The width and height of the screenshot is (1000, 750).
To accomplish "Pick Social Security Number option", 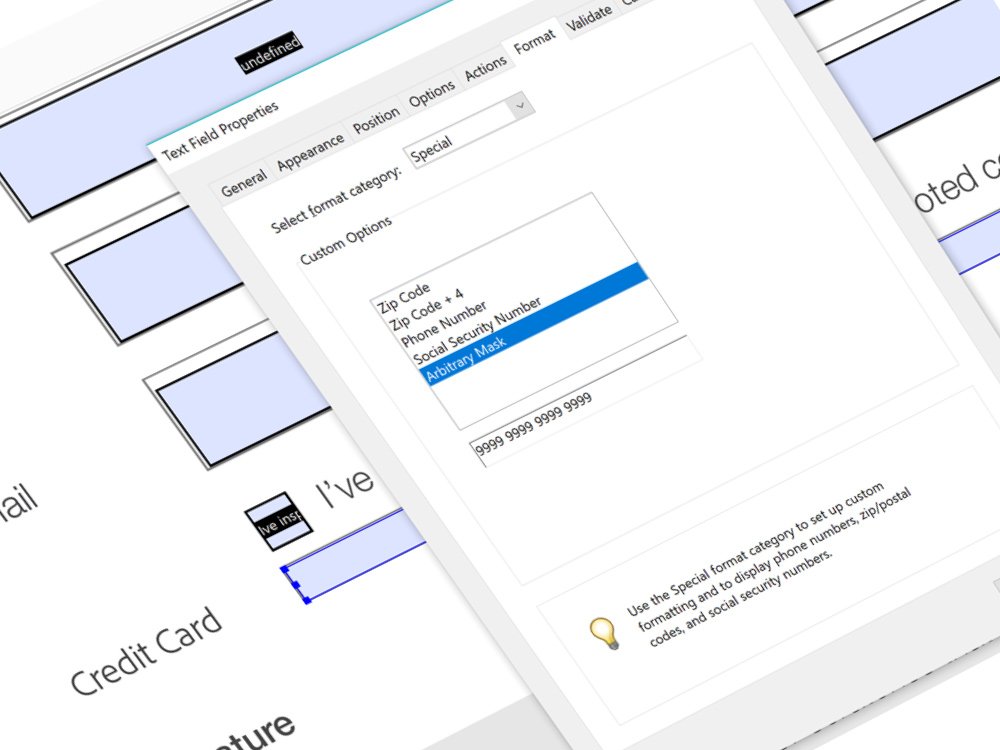I will coord(477,330).
